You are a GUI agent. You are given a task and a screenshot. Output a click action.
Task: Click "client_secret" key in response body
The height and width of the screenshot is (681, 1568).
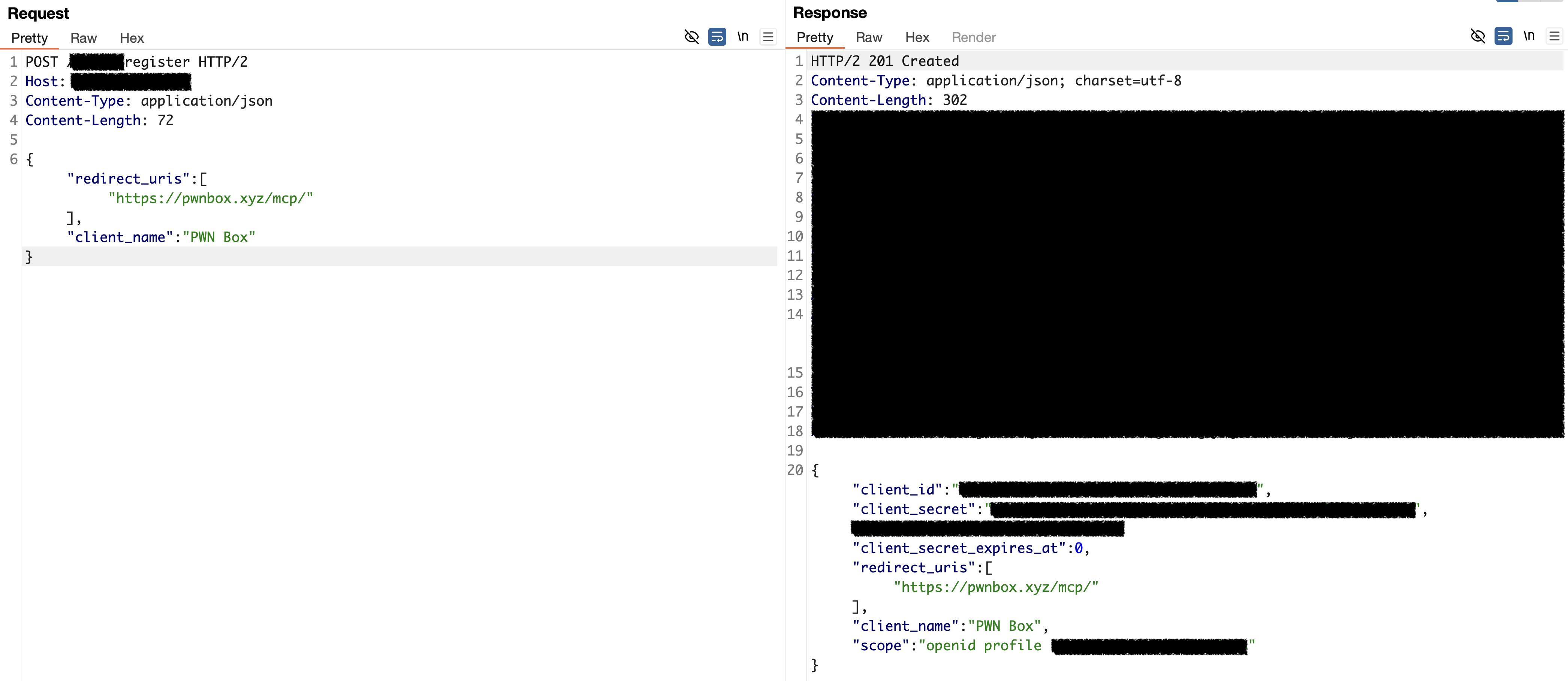(917, 509)
